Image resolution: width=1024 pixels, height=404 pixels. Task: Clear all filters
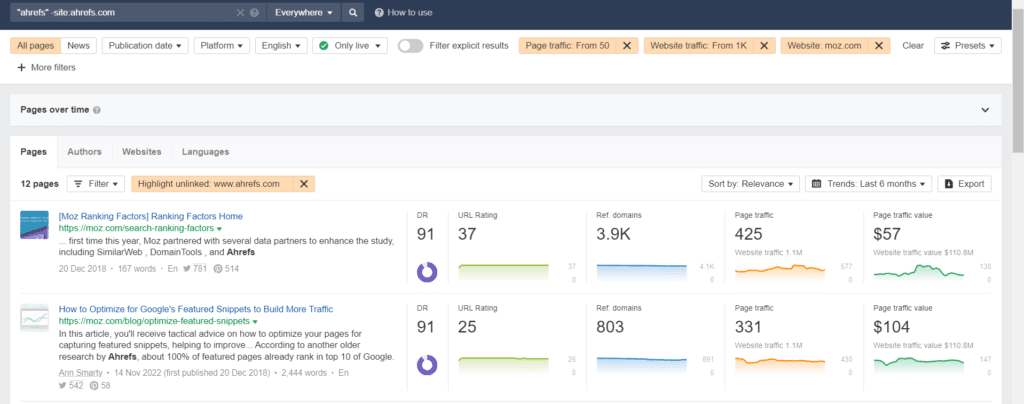[x=913, y=46]
